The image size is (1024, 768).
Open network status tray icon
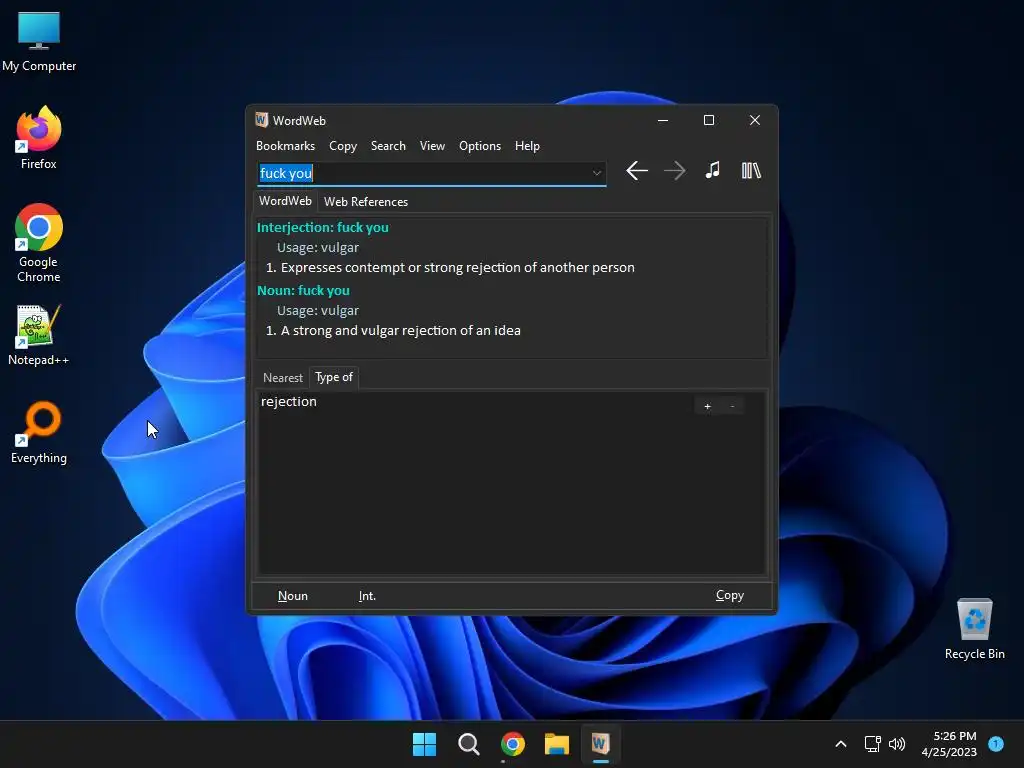click(872, 744)
